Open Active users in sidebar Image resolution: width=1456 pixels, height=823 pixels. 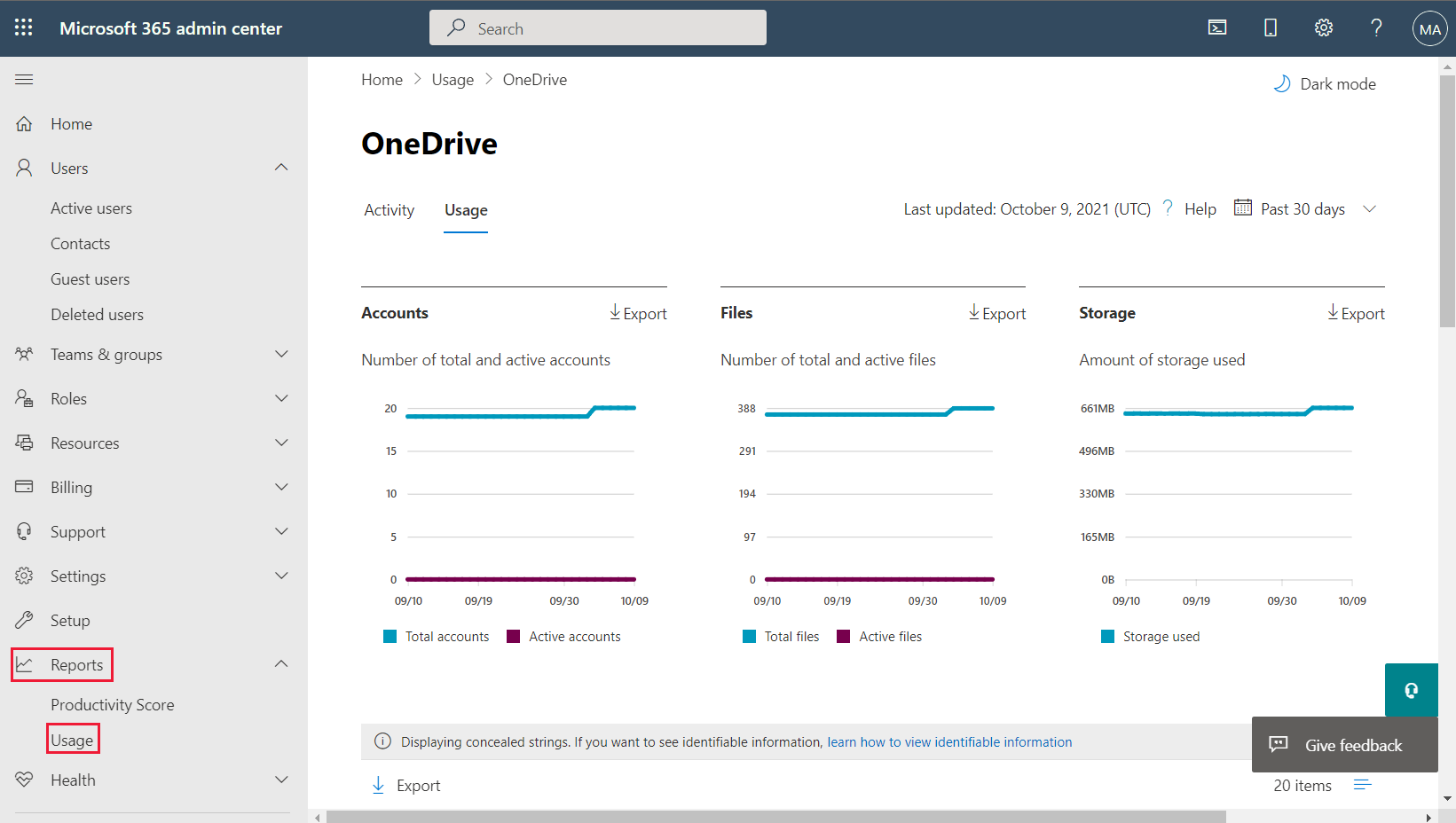(x=91, y=208)
